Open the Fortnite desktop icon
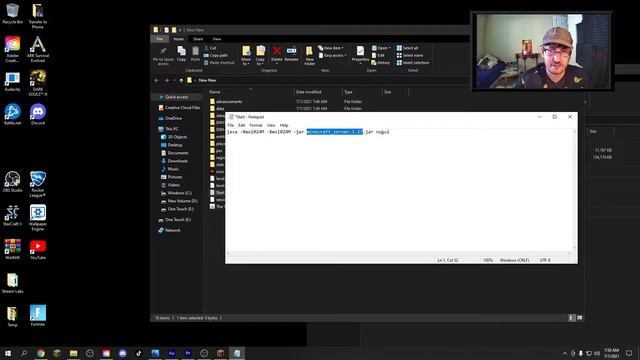This screenshot has width=640, height=360. (38, 316)
